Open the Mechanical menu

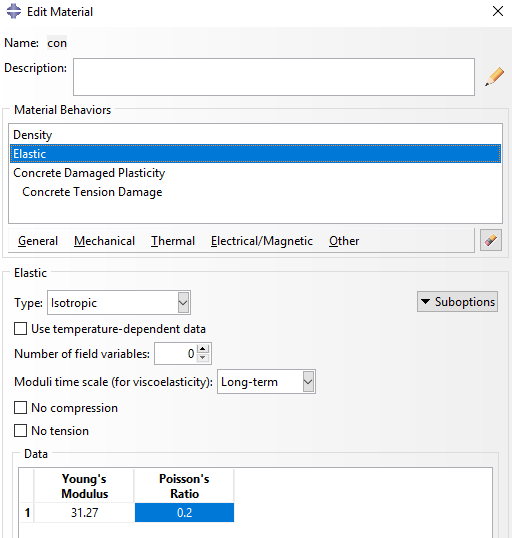point(104,241)
